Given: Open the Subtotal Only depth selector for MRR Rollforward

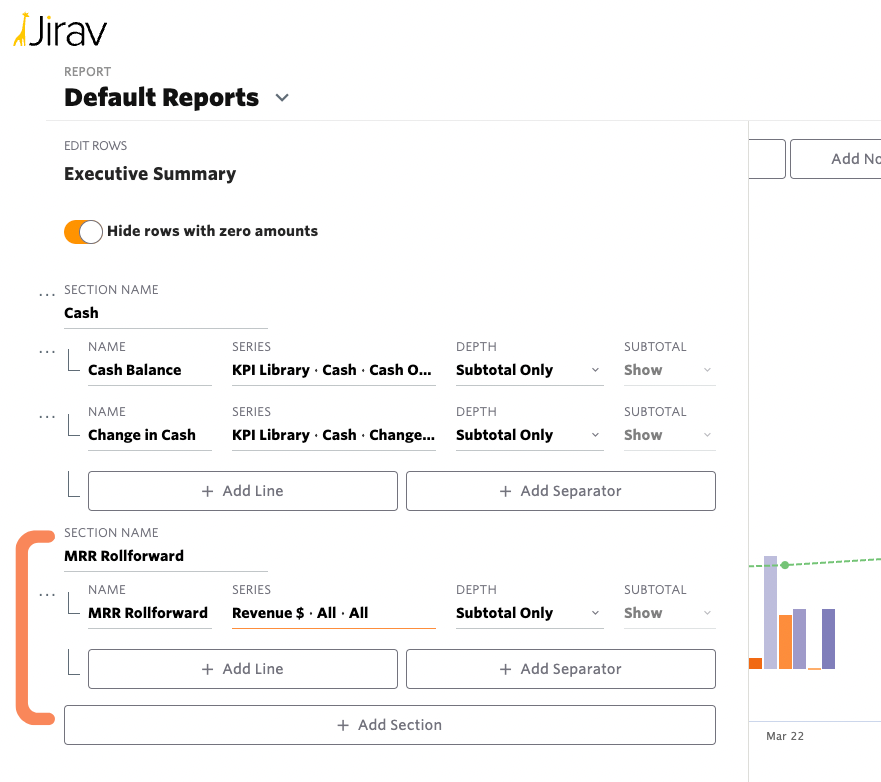Looking at the screenshot, I should point(528,612).
